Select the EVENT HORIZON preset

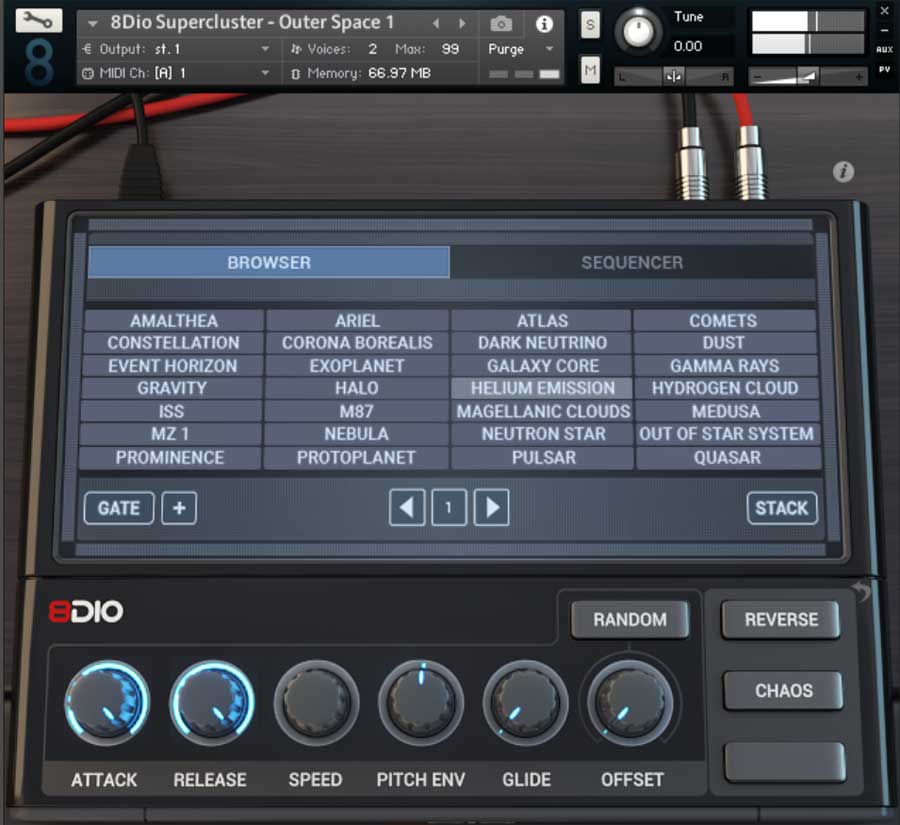[x=172, y=366]
